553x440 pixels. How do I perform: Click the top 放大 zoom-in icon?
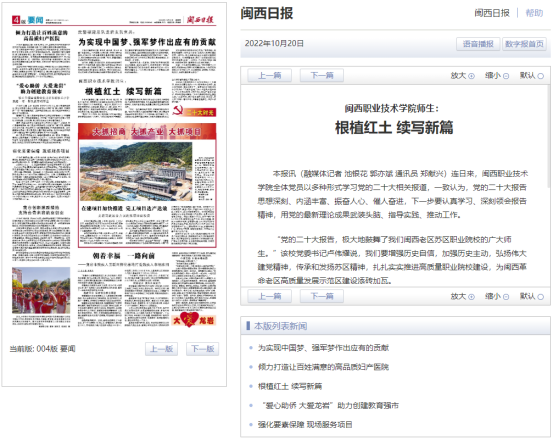pyautogui.click(x=471, y=76)
